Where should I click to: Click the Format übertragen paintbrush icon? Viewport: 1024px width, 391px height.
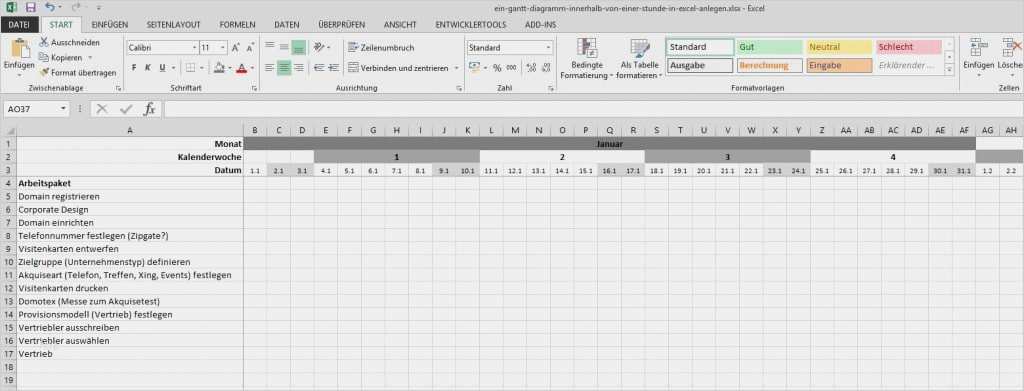(x=44, y=72)
